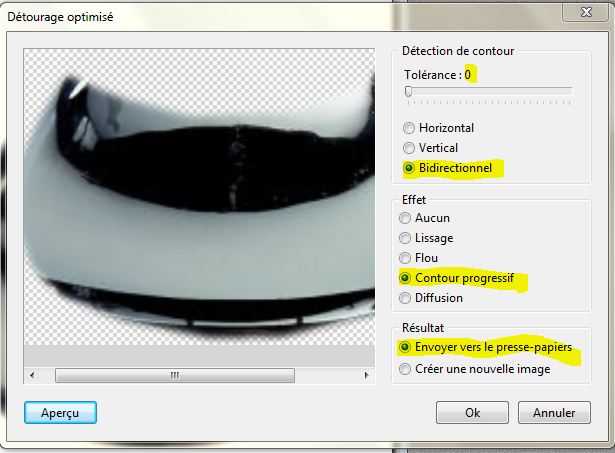Click the cutout preview image

click(x=199, y=197)
